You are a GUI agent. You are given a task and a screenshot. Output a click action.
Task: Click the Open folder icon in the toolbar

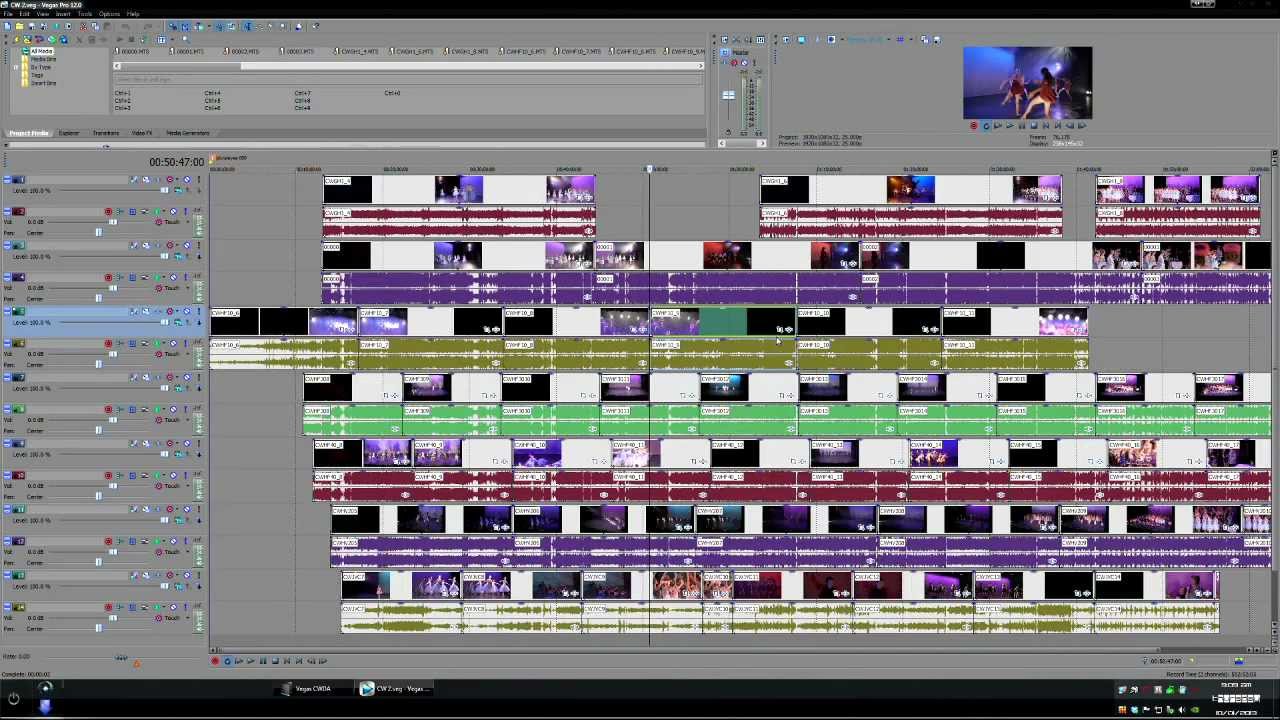tap(19, 26)
